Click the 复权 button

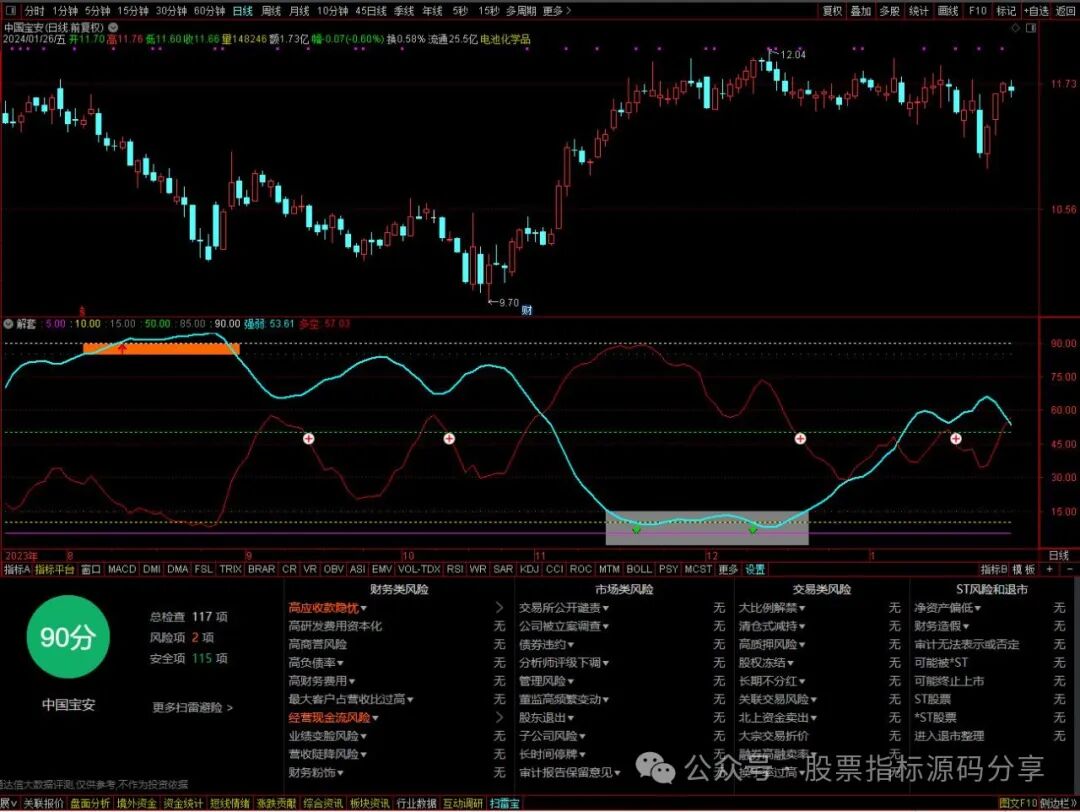click(832, 10)
